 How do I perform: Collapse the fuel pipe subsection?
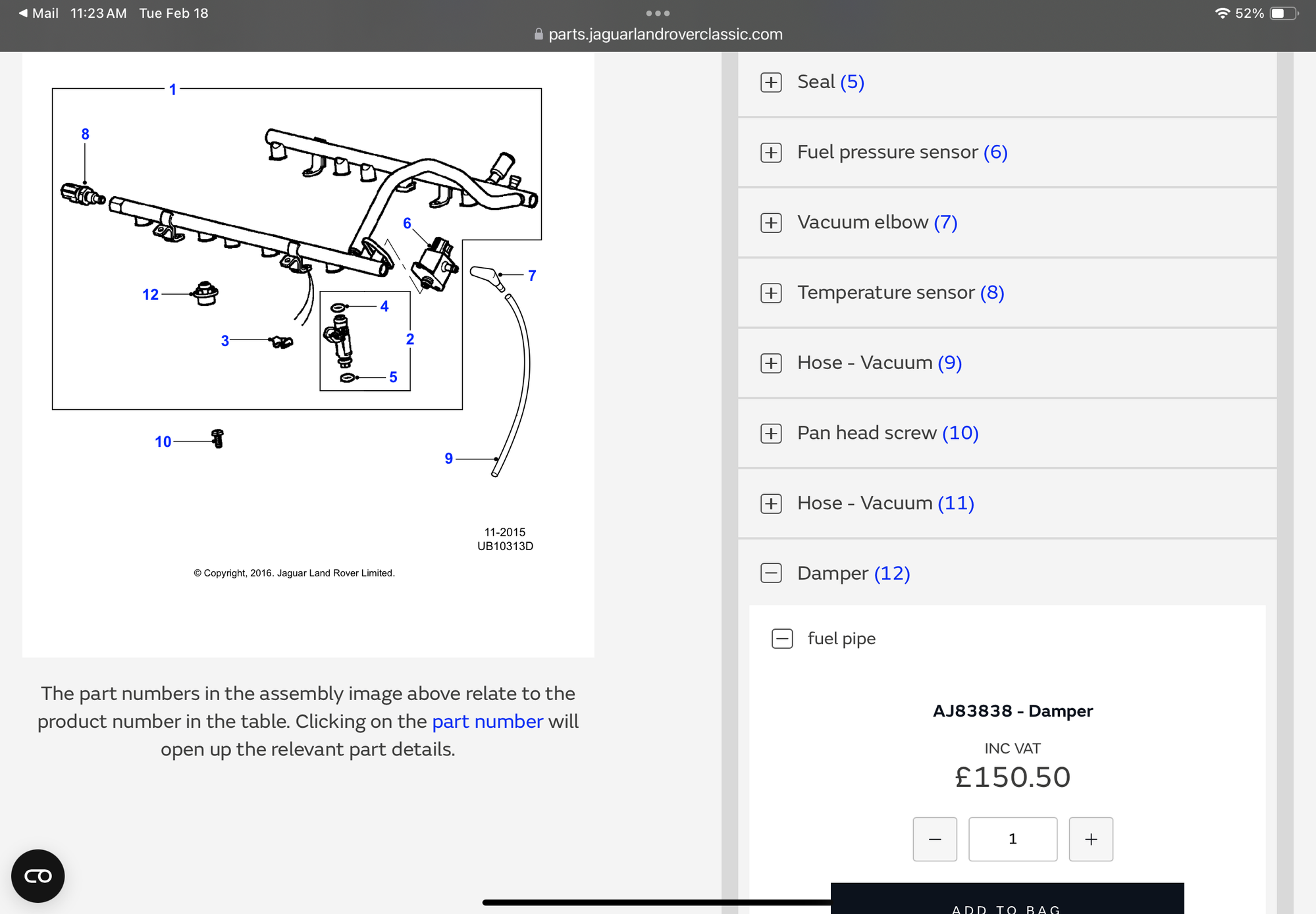click(x=782, y=638)
